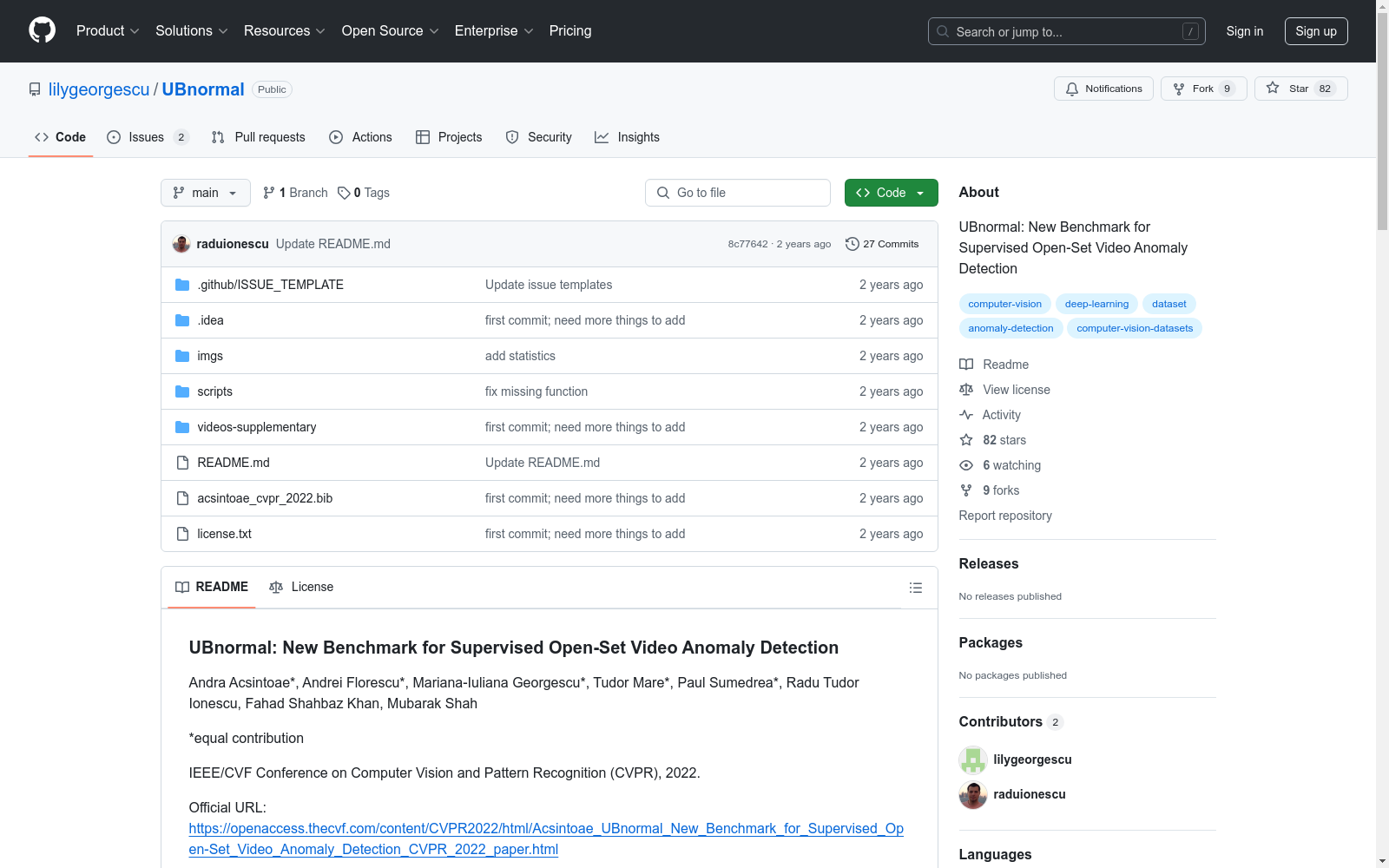Expand the Enterprise menu
Image resolution: width=1389 pixels, height=868 pixels.
coord(494,31)
